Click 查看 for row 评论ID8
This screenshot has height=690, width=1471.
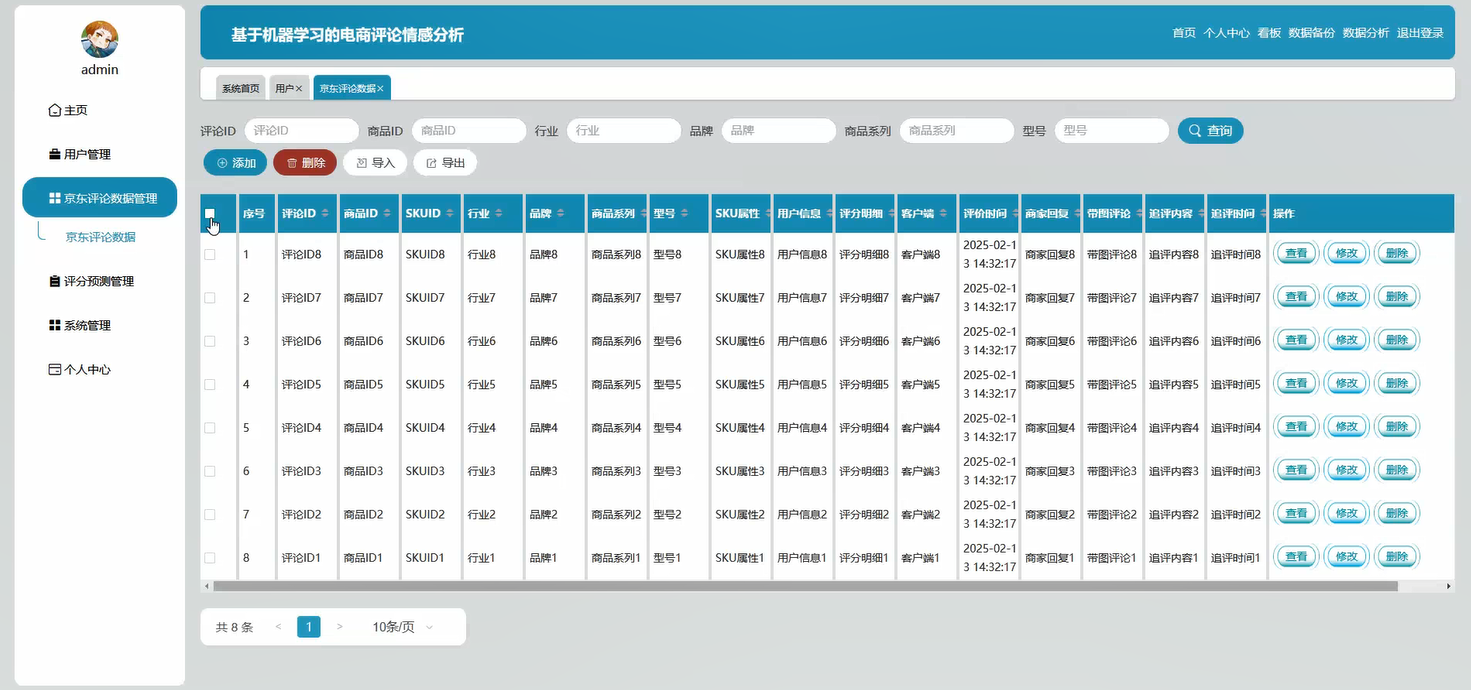click(x=1296, y=254)
